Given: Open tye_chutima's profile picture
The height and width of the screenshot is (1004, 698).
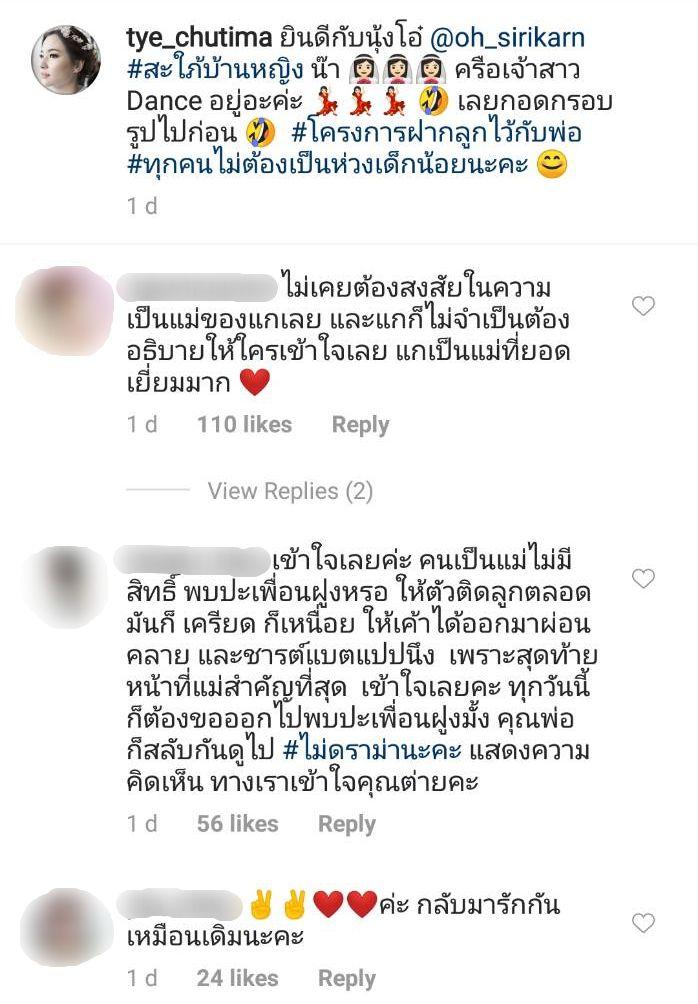Looking at the screenshot, I should point(66,60).
